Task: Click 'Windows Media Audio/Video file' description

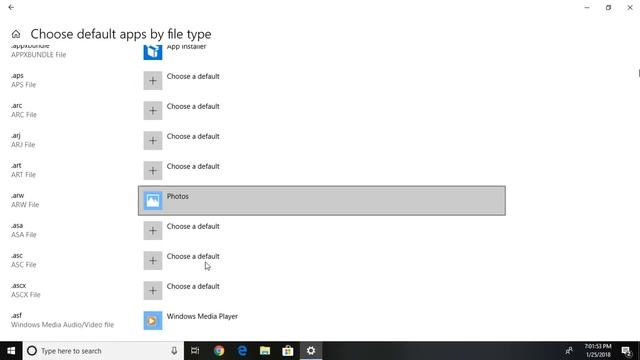Action: (62, 325)
